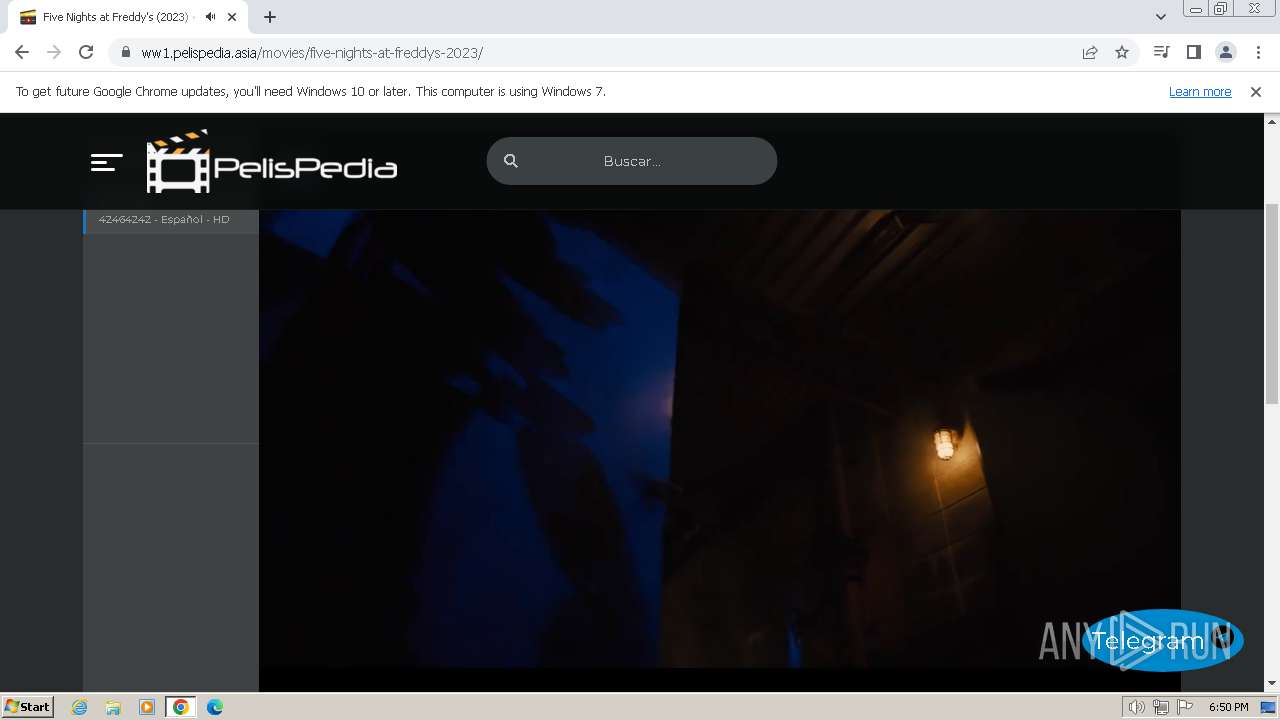Screen dimensions: 1280x720
Task: Click the show desktop button
Action: pos(1270,707)
